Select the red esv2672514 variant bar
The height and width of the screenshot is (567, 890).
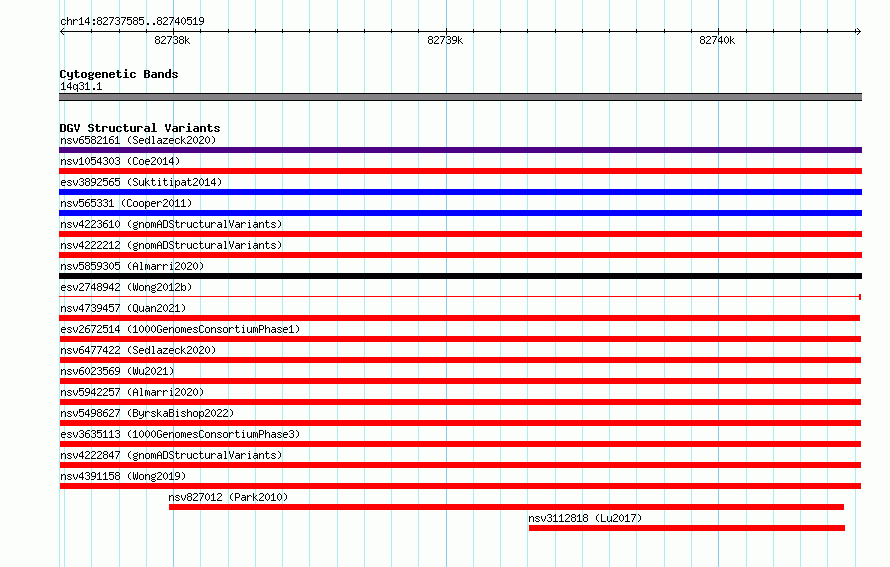(x=460, y=339)
